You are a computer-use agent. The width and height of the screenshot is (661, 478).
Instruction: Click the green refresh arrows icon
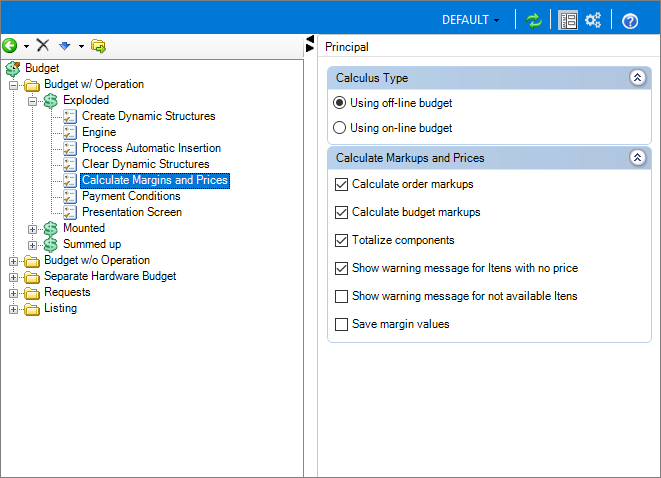[534, 20]
